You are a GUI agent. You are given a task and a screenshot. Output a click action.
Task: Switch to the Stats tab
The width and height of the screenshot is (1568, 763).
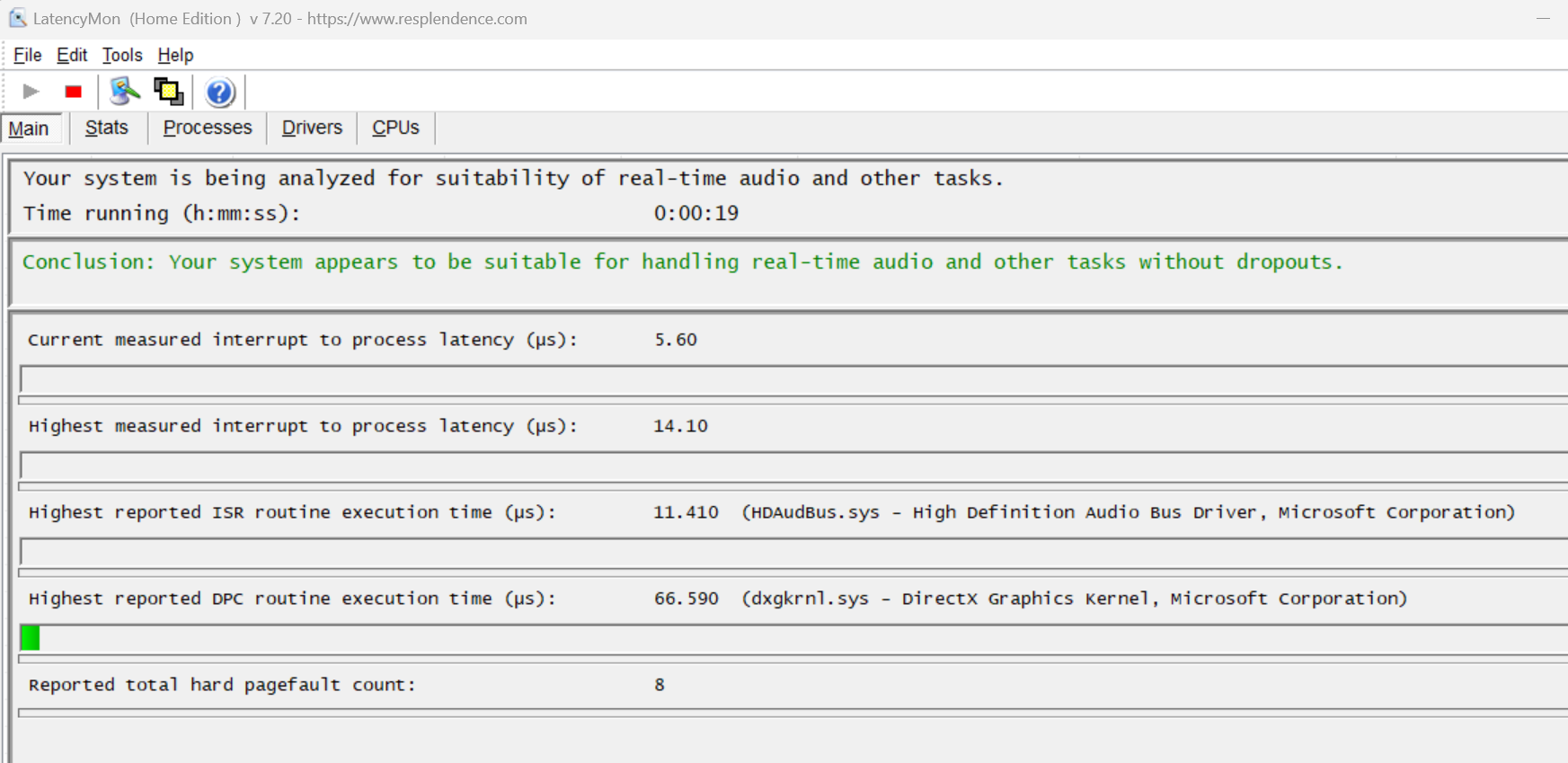pyautogui.click(x=107, y=128)
